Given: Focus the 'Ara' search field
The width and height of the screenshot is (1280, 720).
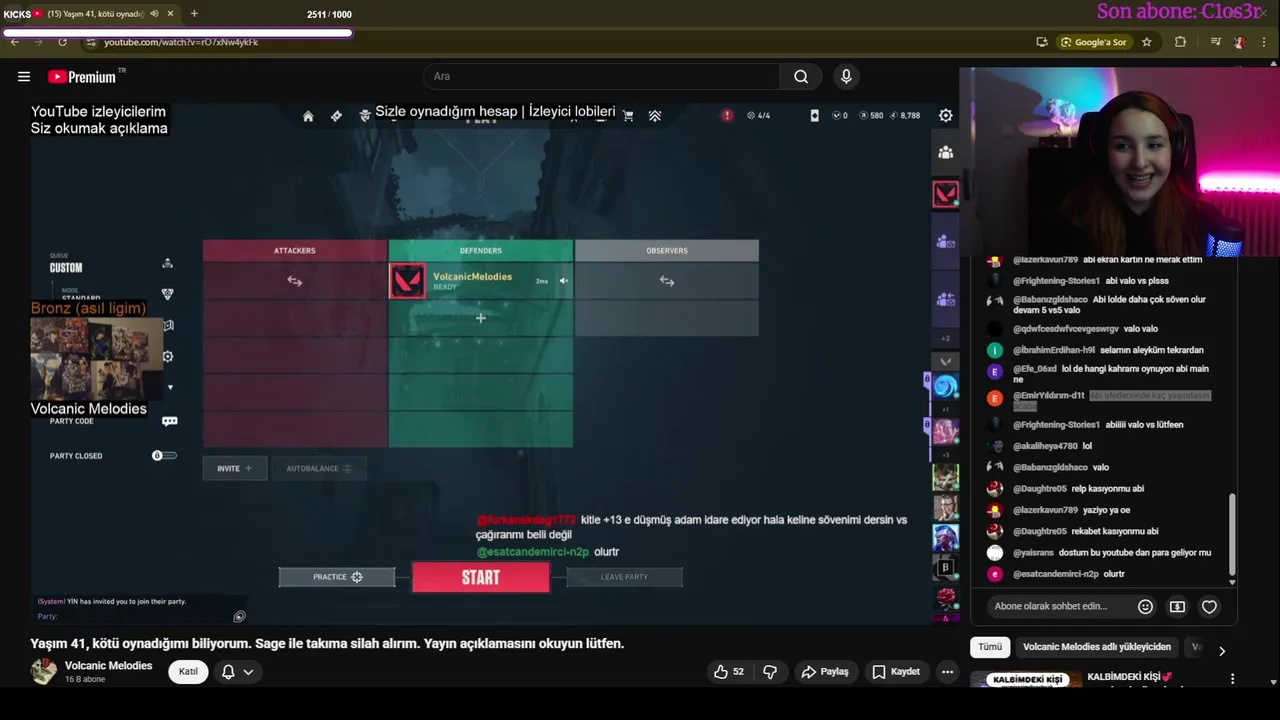Looking at the screenshot, I should [x=601, y=77].
